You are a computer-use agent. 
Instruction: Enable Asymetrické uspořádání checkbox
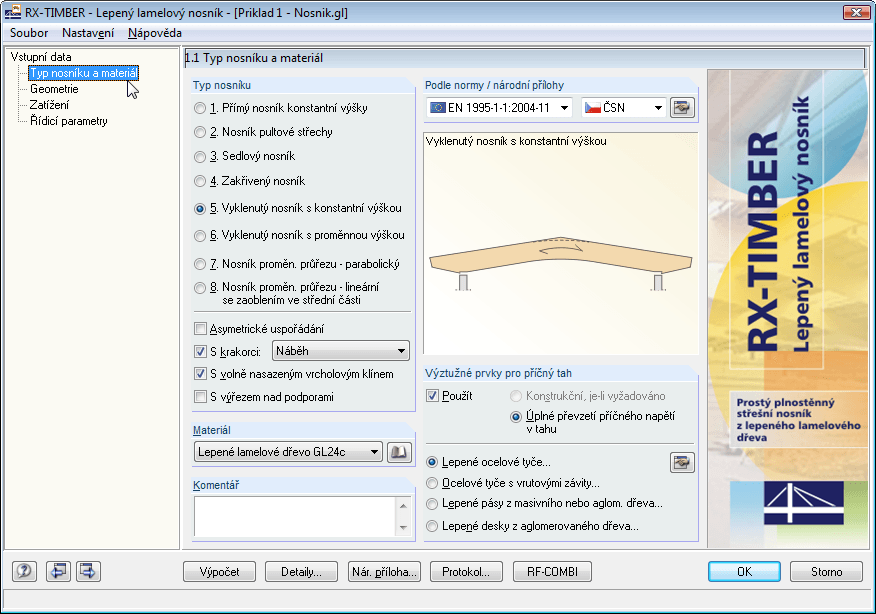pyautogui.click(x=200, y=329)
